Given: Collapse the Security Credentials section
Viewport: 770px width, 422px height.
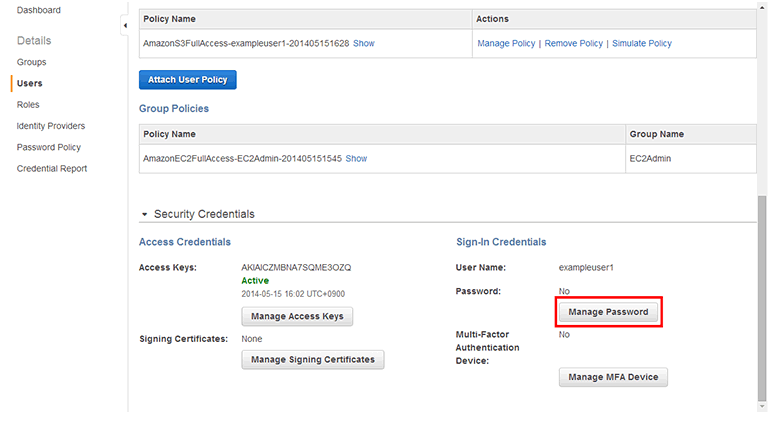Looking at the screenshot, I should 145,214.
